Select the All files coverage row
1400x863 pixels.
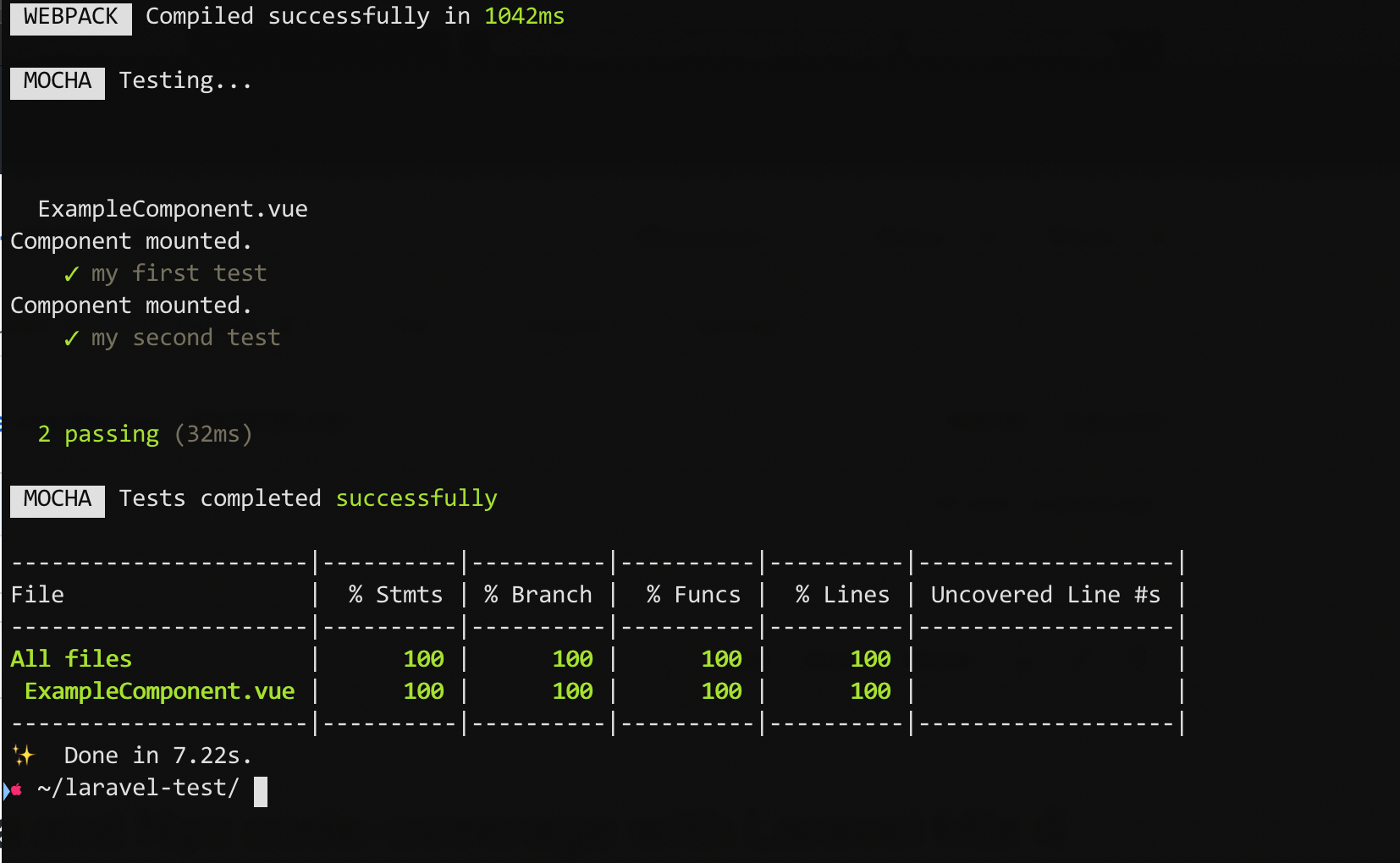point(71,658)
